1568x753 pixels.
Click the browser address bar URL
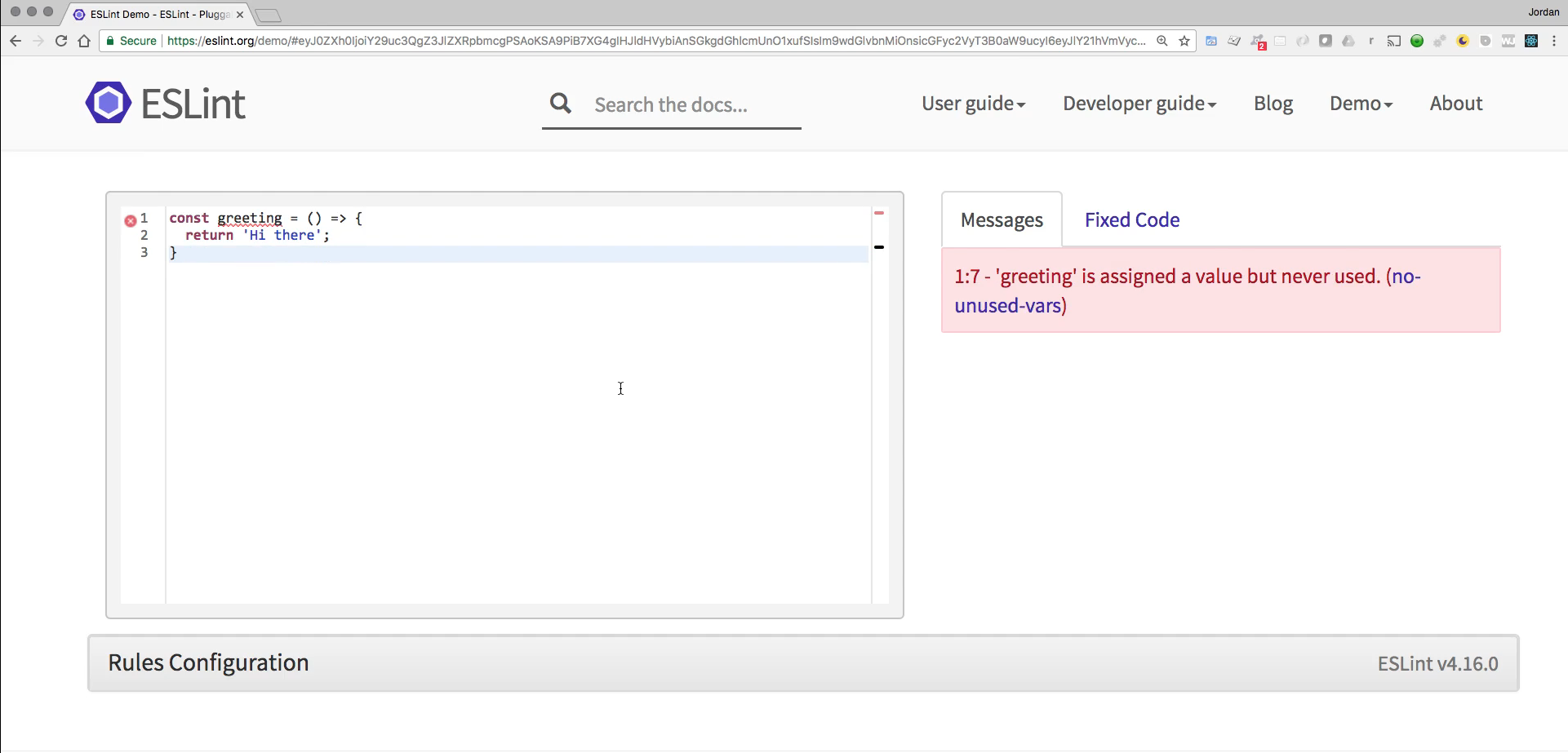click(x=655, y=41)
